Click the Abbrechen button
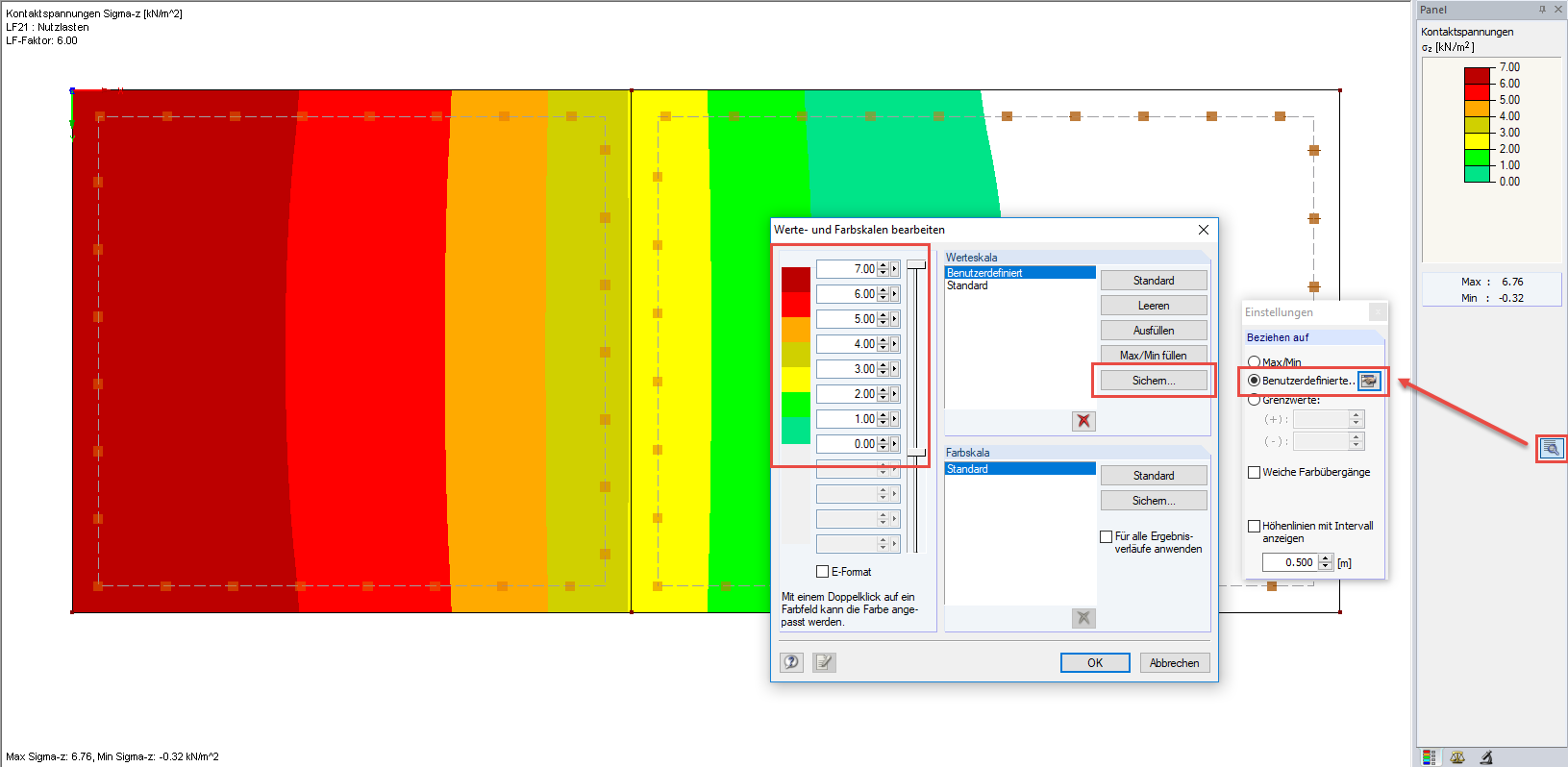This screenshot has width=1568, height=767. point(1174,663)
